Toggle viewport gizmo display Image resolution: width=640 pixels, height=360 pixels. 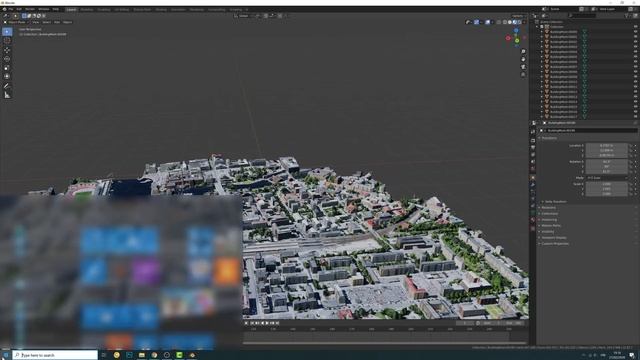click(476, 22)
